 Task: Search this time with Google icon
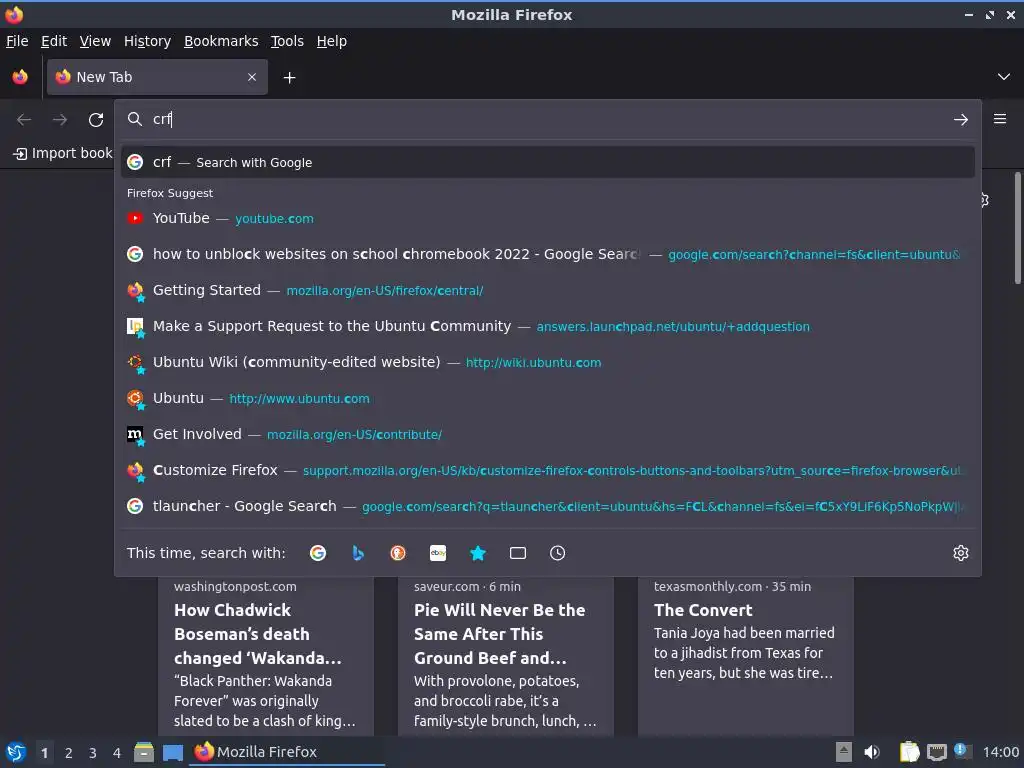318,553
